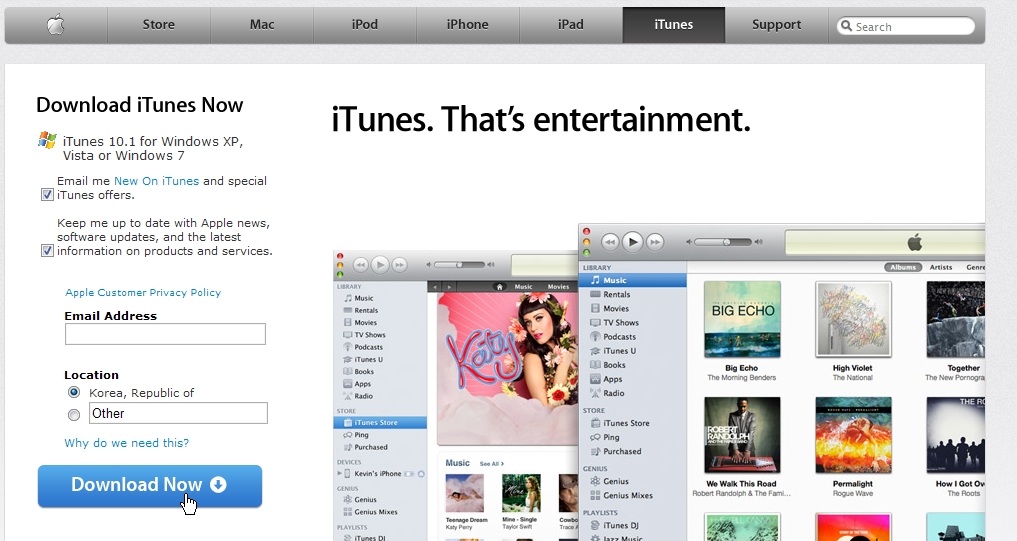Viewport: 1017px width, 541px height.
Task: Open the We Walk This Road album cover
Action: (x=742, y=435)
